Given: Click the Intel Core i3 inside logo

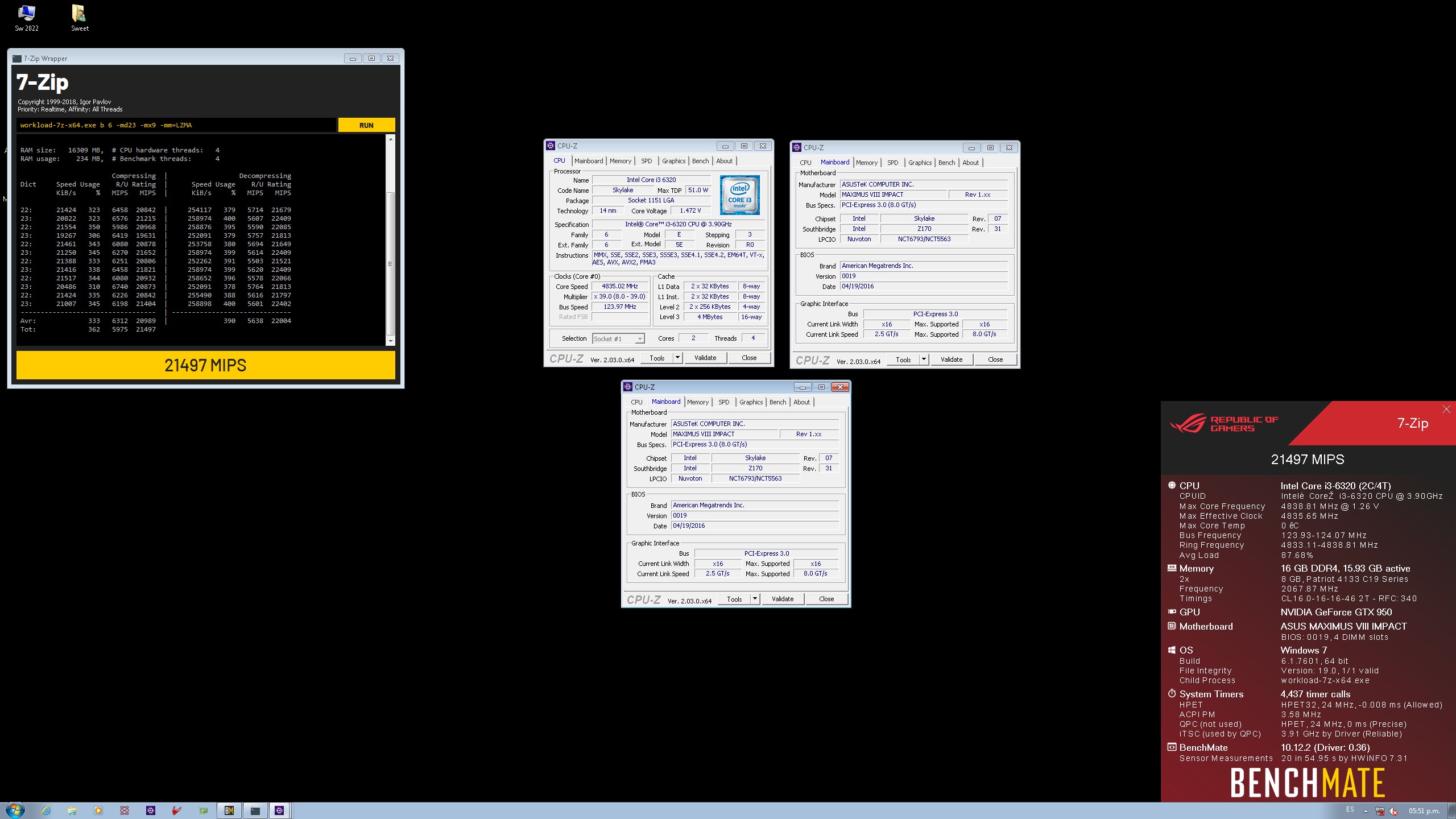Looking at the screenshot, I should coord(739,195).
